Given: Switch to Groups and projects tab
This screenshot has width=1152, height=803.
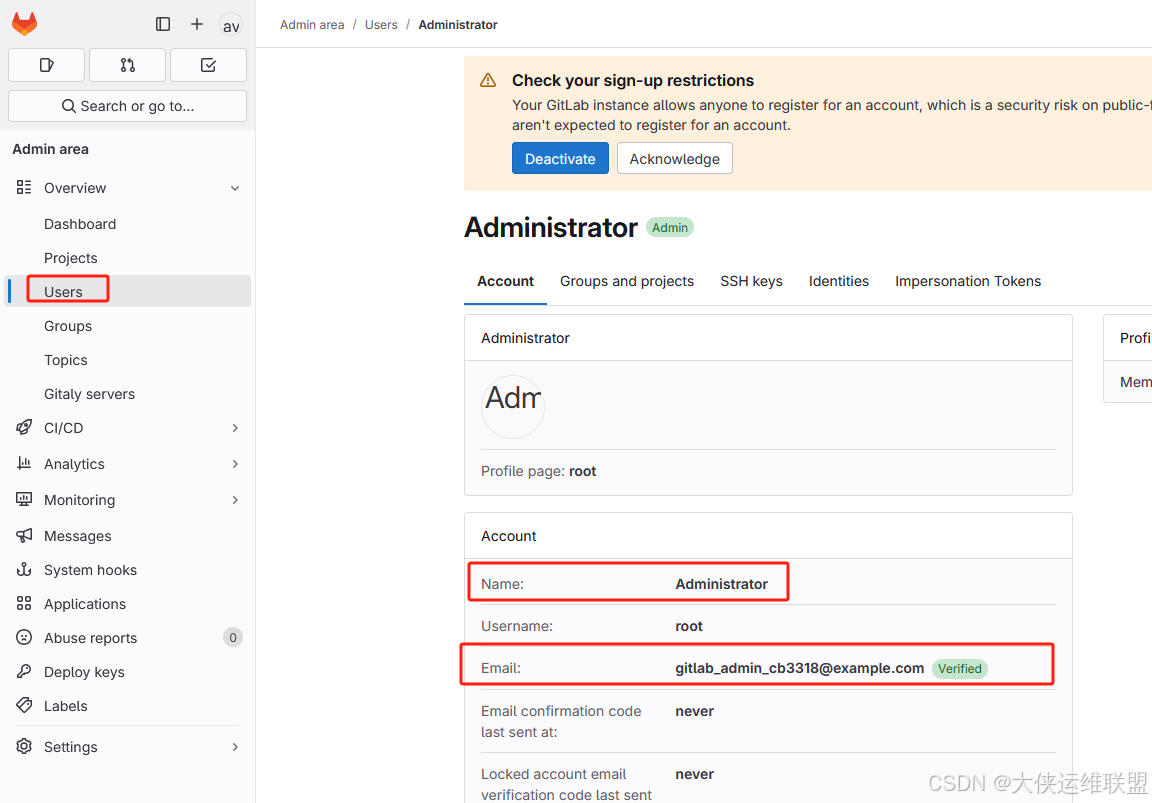Looking at the screenshot, I should (x=627, y=281).
